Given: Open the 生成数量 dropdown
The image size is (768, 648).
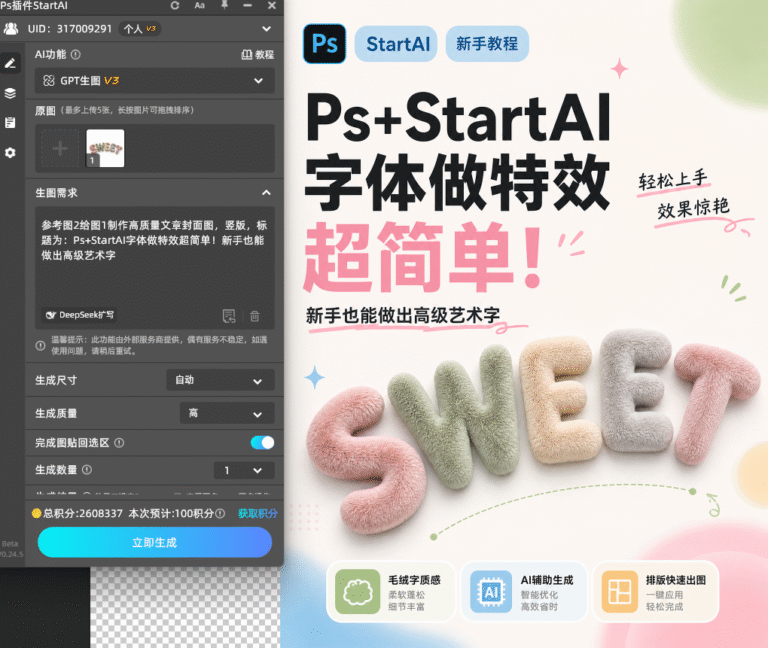Looking at the screenshot, I should coord(244,470).
